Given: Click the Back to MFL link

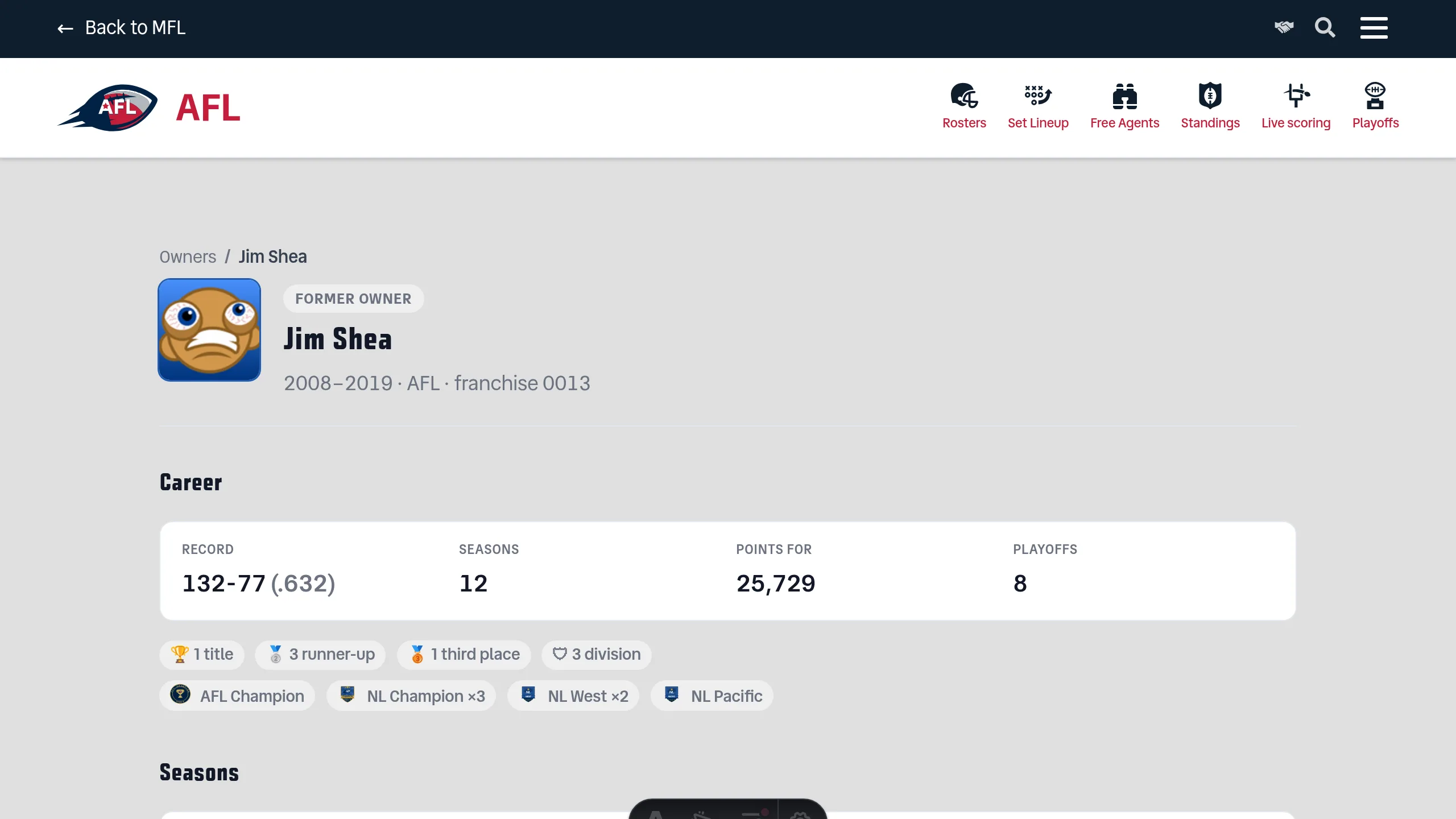Looking at the screenshot, I should pyautogui.click(x=121, y=27).
